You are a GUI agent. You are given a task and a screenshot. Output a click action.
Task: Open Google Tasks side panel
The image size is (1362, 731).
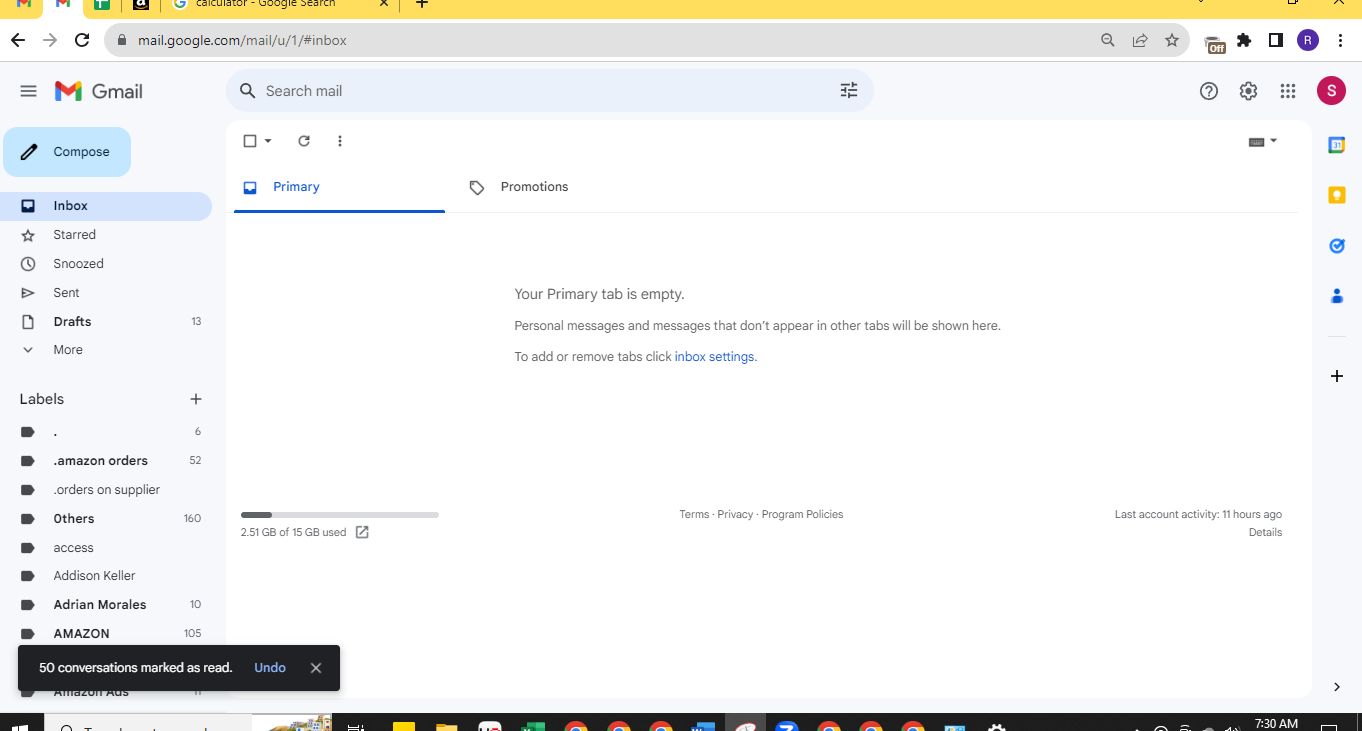[1337, 245]
